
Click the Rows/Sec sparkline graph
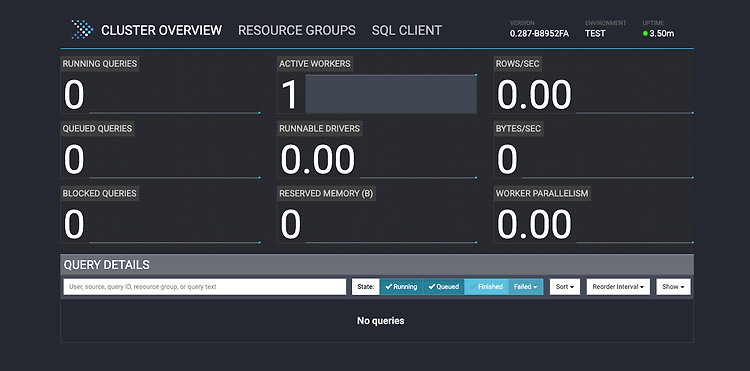tap(634, 94)
